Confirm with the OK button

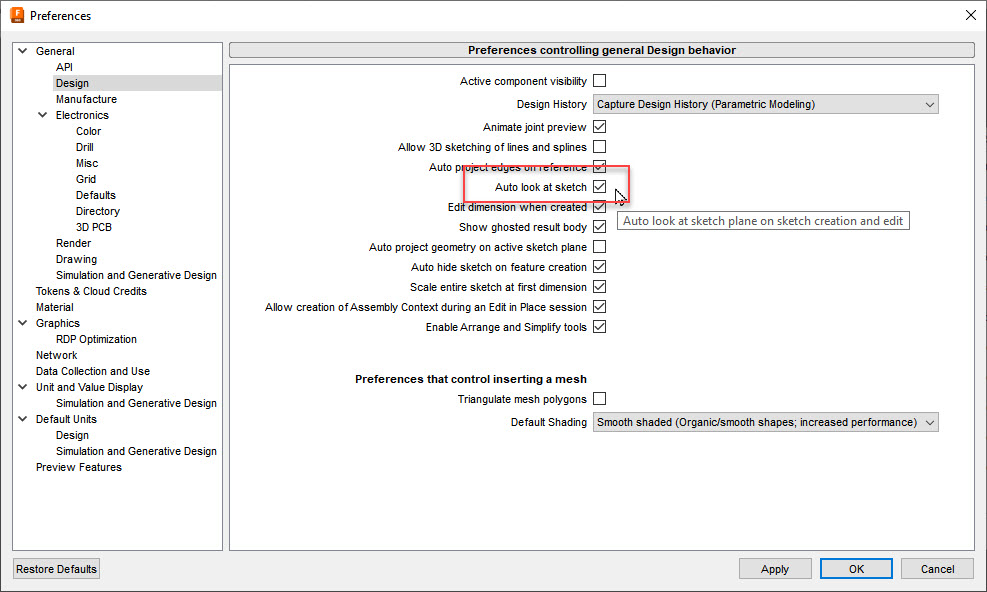(x=856, y=569)
